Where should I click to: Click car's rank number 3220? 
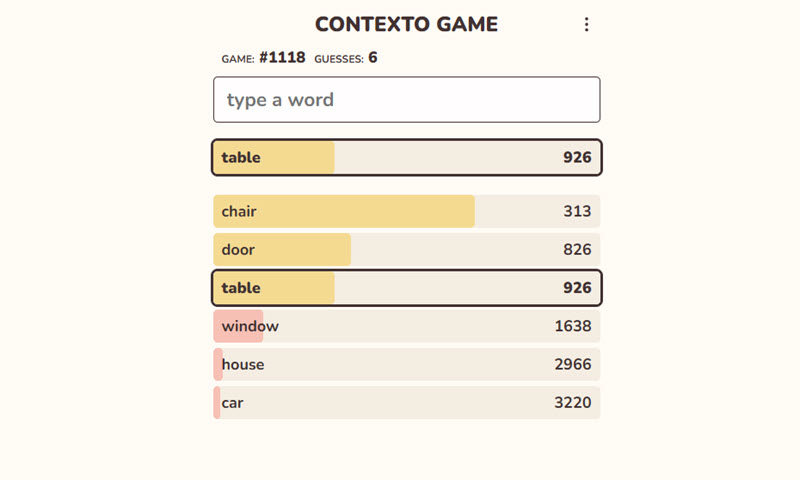(x=573, y=402)
